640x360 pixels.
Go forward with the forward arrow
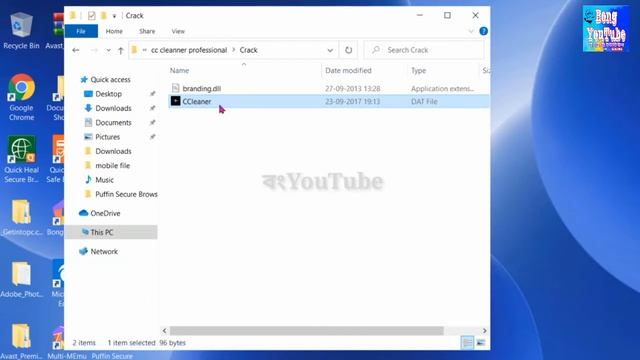tap(94, 50)
